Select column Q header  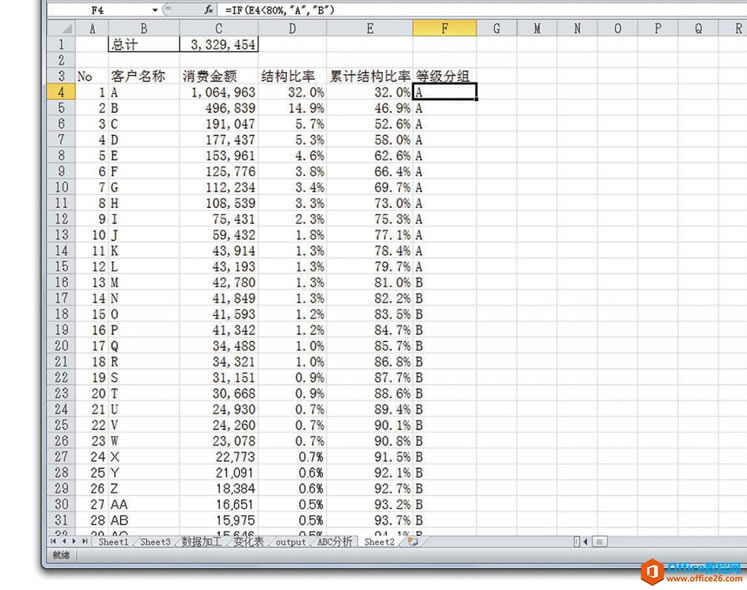[x=698, y=28]
